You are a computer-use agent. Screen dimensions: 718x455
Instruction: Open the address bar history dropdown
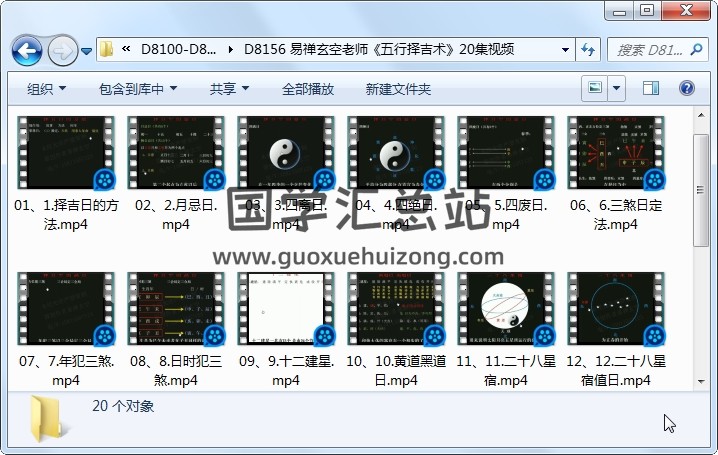tap(566, 49)
